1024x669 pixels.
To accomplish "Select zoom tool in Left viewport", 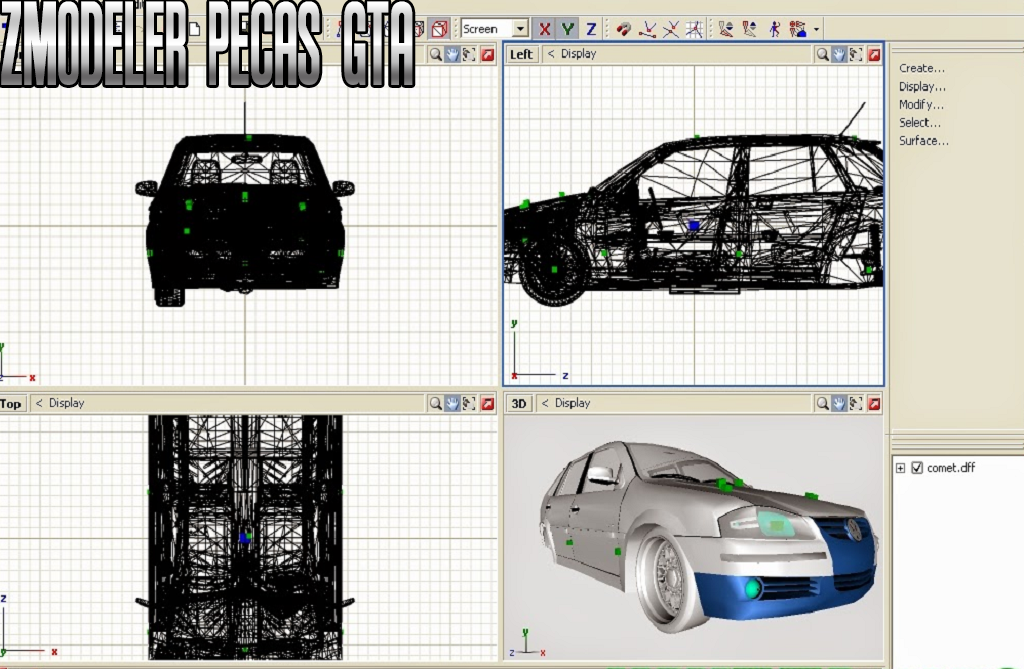I will [x=822, y=55].
